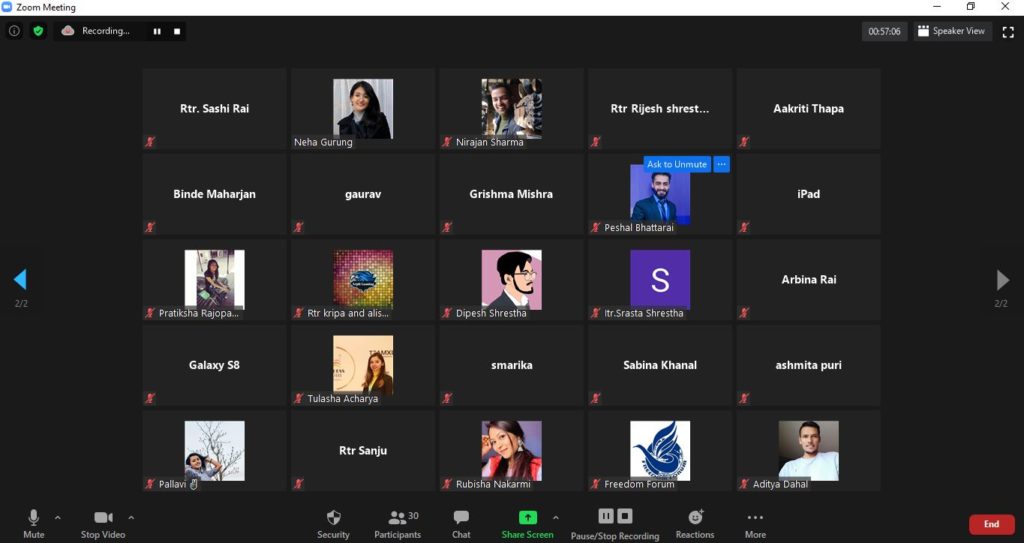
Task: Open three-dot menu on Peshal Bhattarai tile
Action: (721, 164)
